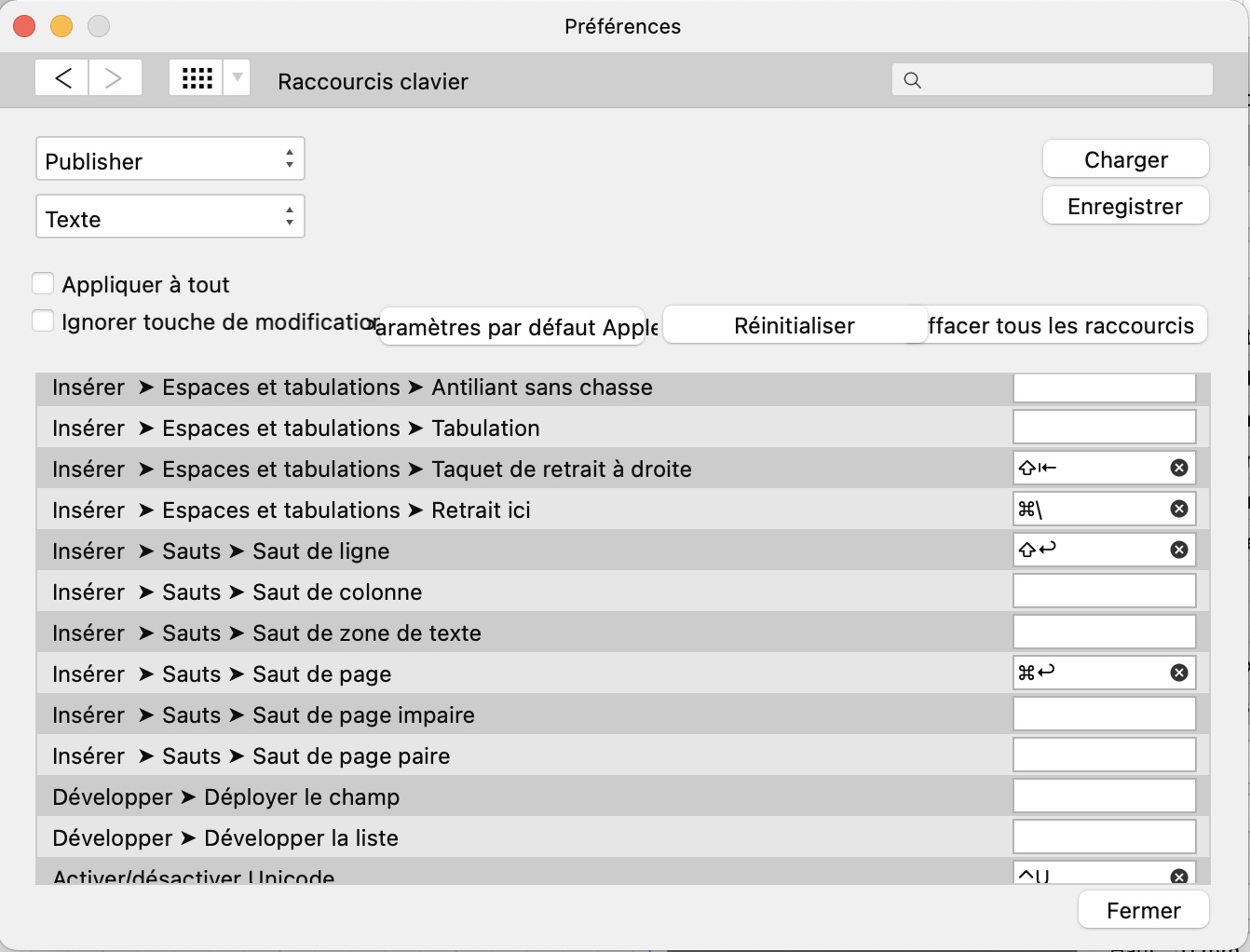
Task: Select the Déployer le champ row label
Action: click(226, 797)
